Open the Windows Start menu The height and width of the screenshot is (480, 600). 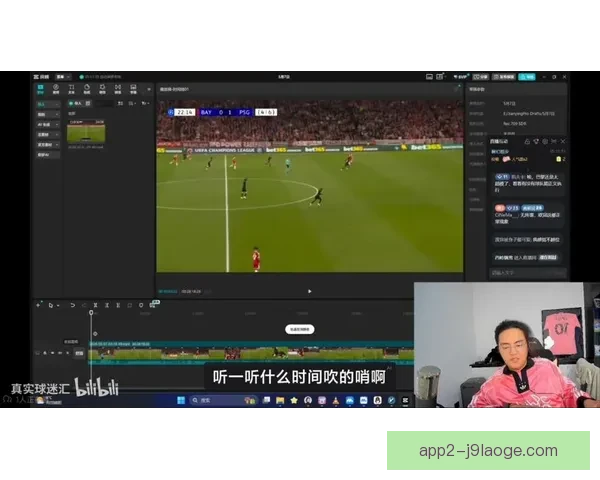point(181,400)
